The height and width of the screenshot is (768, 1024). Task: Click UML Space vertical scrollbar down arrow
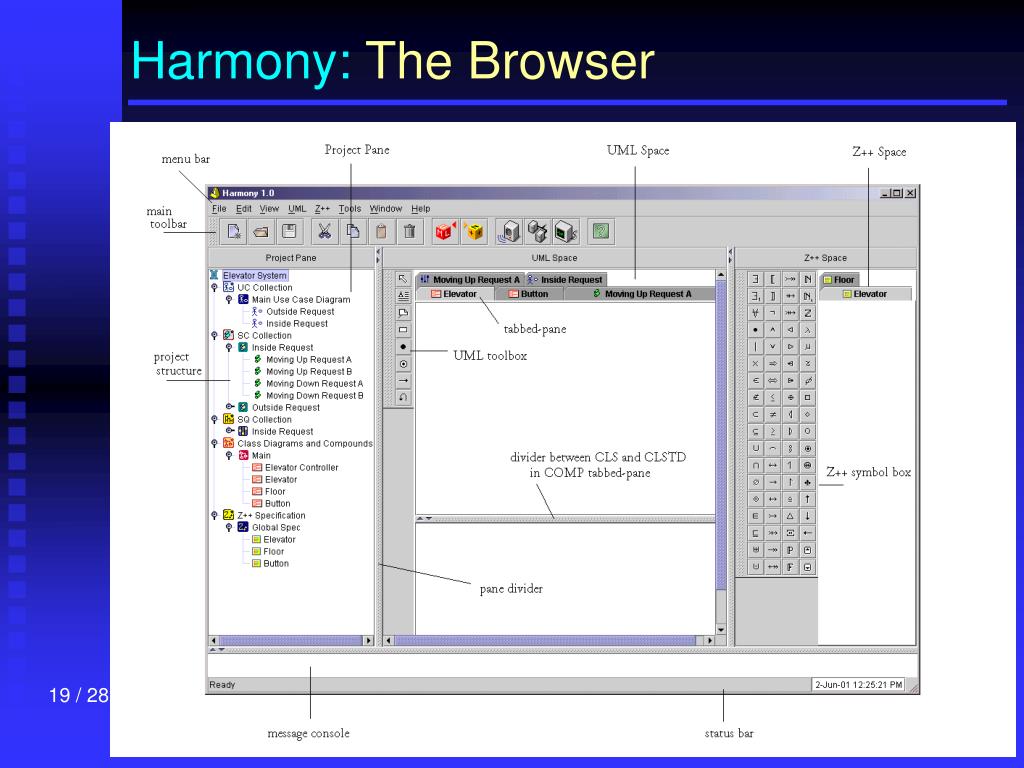721,630
